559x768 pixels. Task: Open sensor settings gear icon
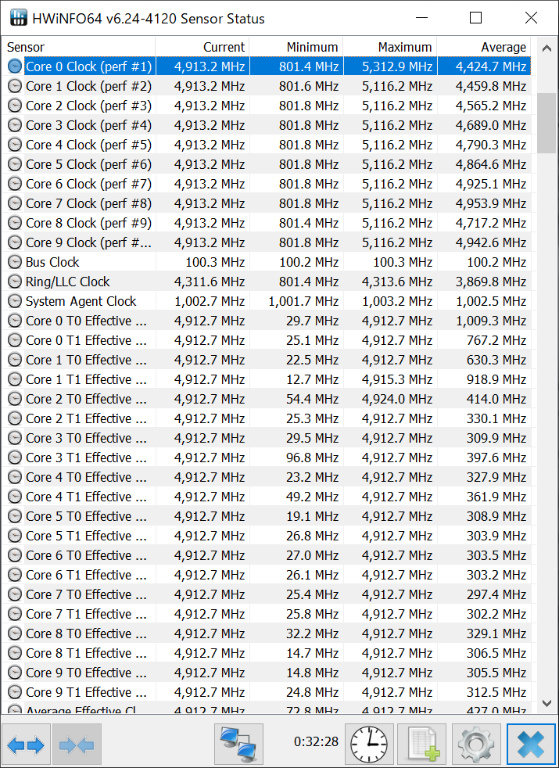(x=476, y=744)
